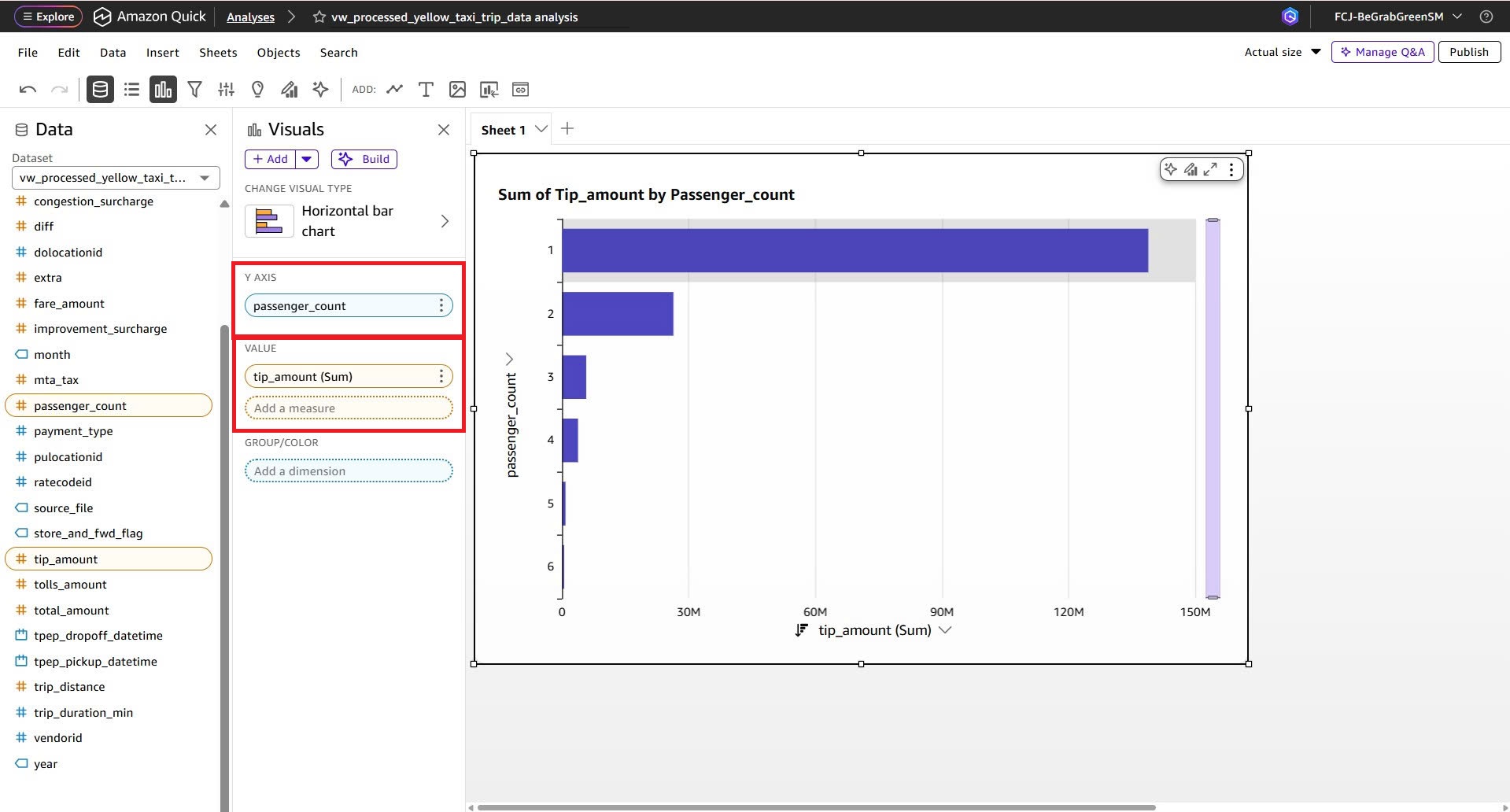Viewport: 1510px width, 812px height.
Task: Click the Amazon Q assistant icon
Action: (1290, 17)
